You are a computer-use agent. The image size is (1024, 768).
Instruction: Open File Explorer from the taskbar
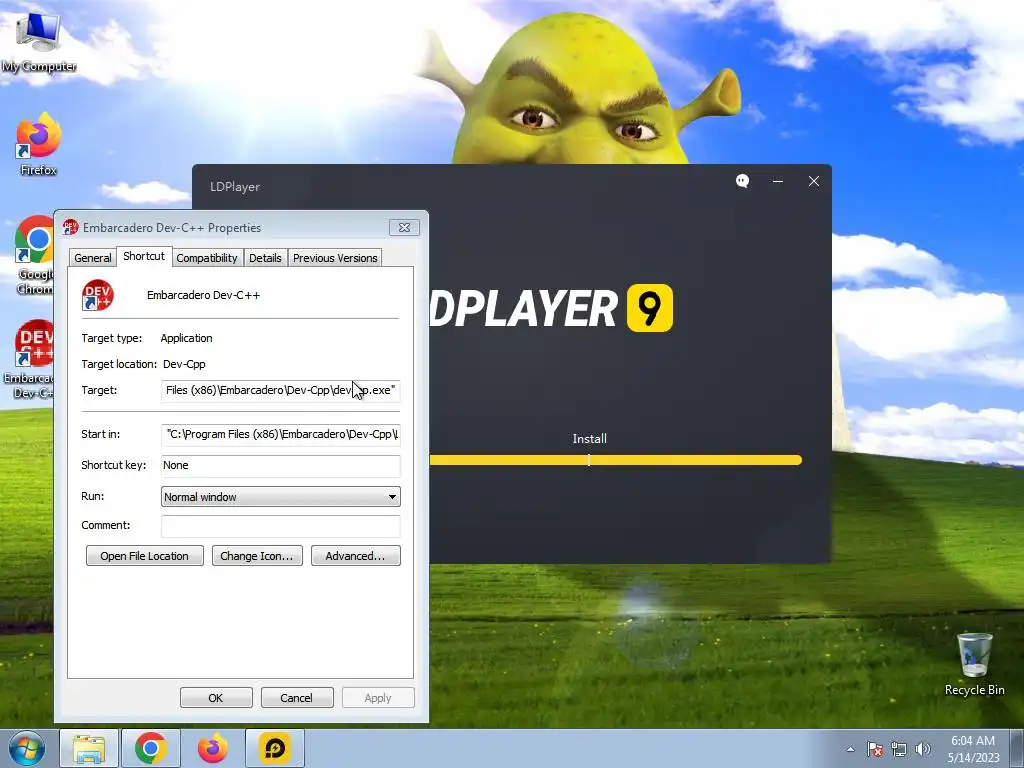[x=89, y=748]
